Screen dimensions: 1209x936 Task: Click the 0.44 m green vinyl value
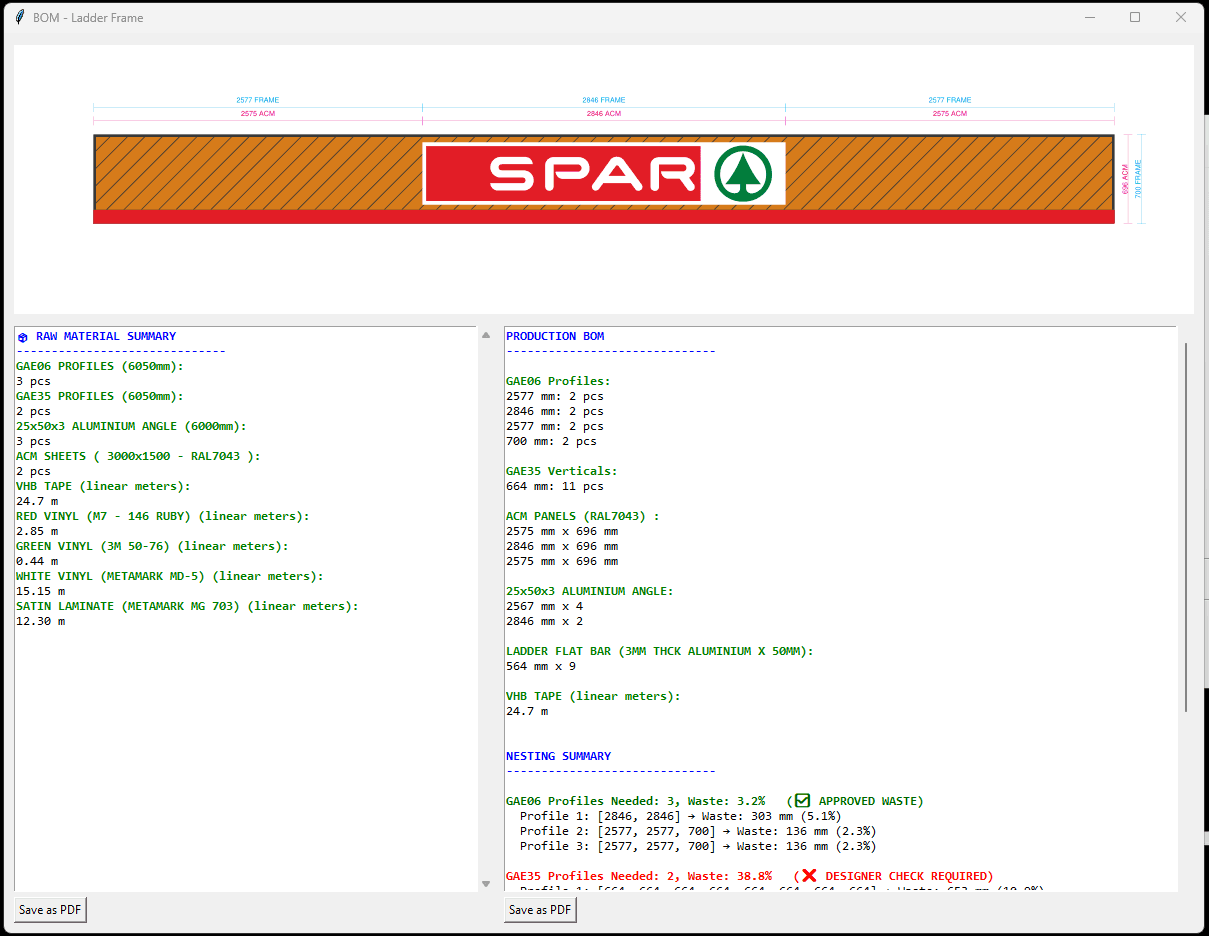[x=37, y=561]
